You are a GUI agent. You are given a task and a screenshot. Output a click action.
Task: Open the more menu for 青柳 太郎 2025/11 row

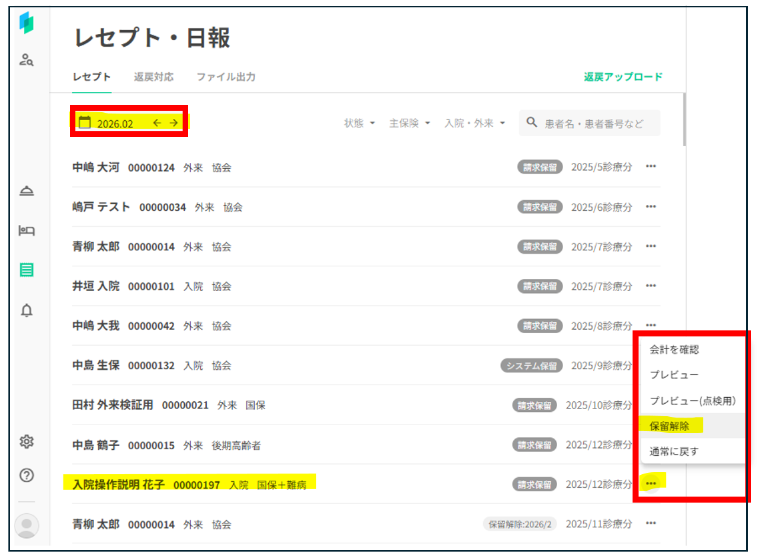651,523
